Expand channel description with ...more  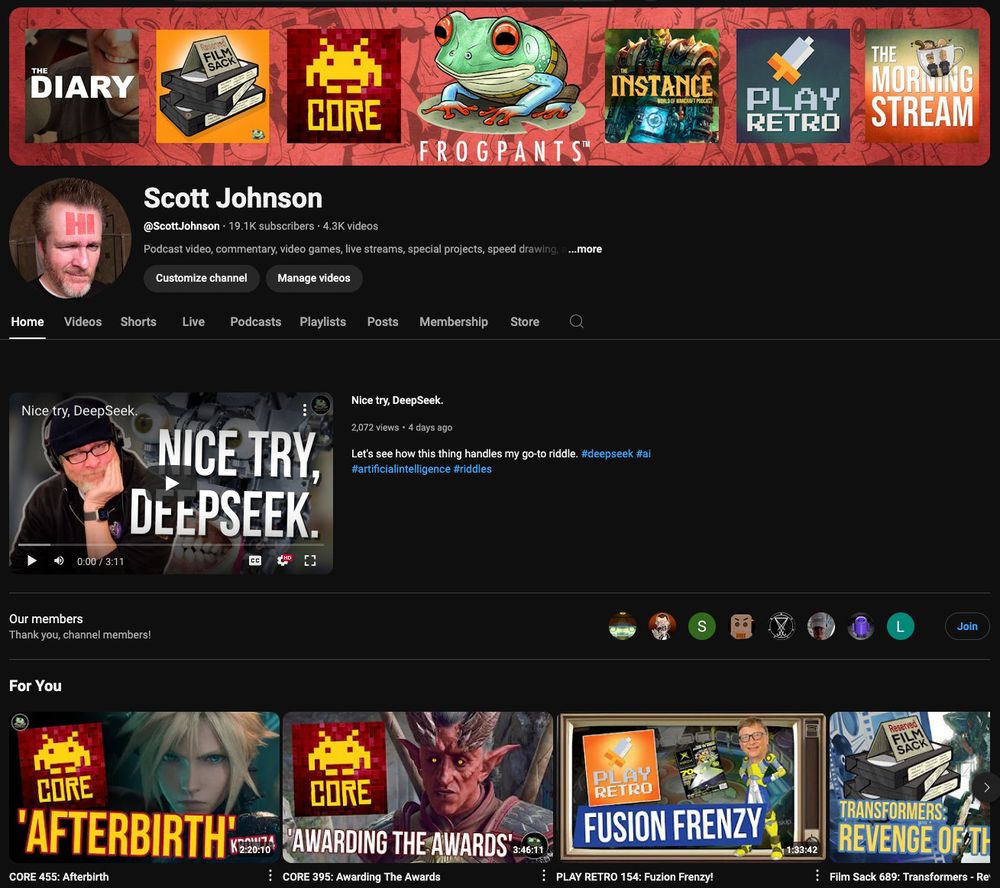(585, 249)
